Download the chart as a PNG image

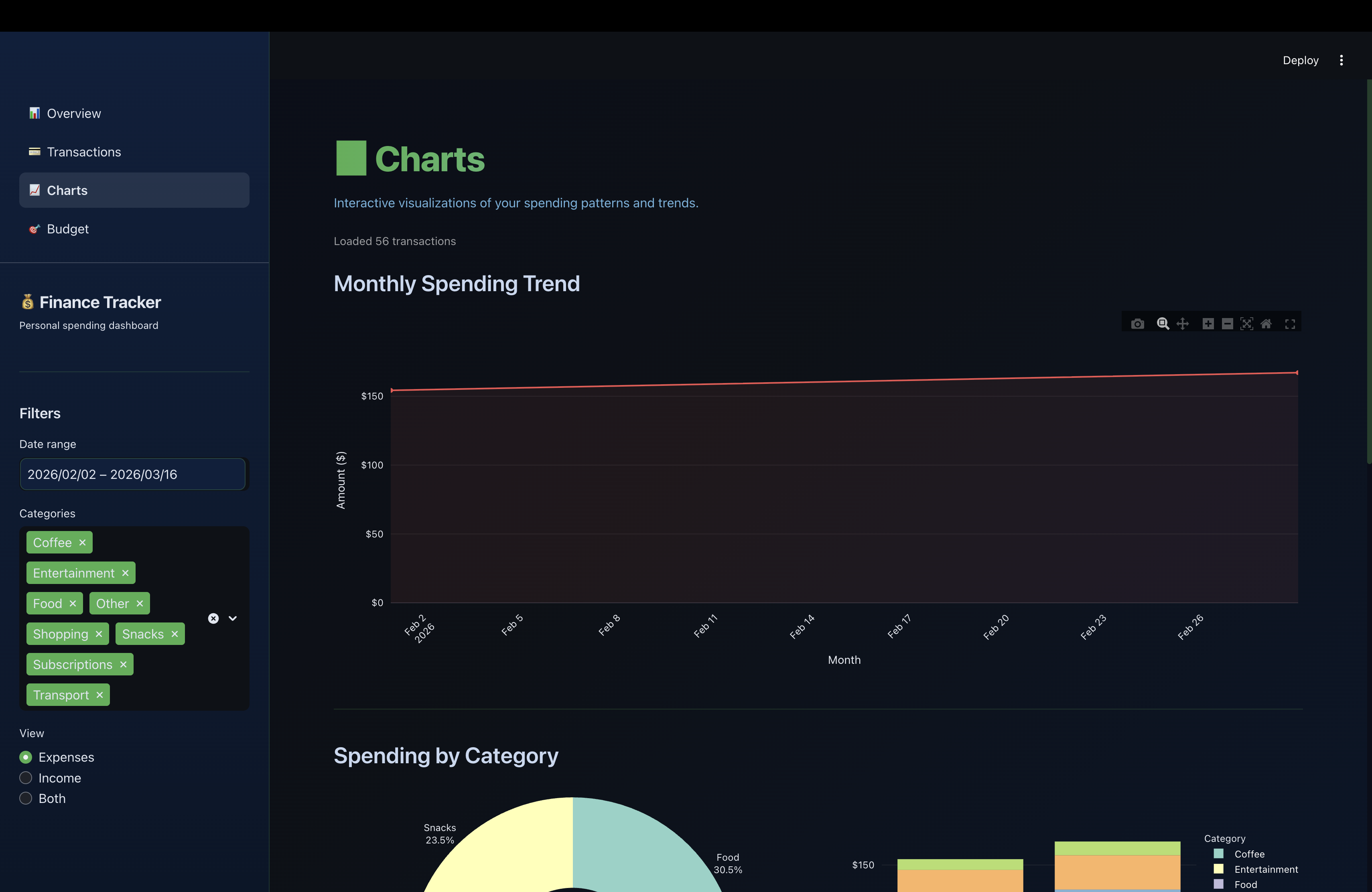tap(1137, 323)
